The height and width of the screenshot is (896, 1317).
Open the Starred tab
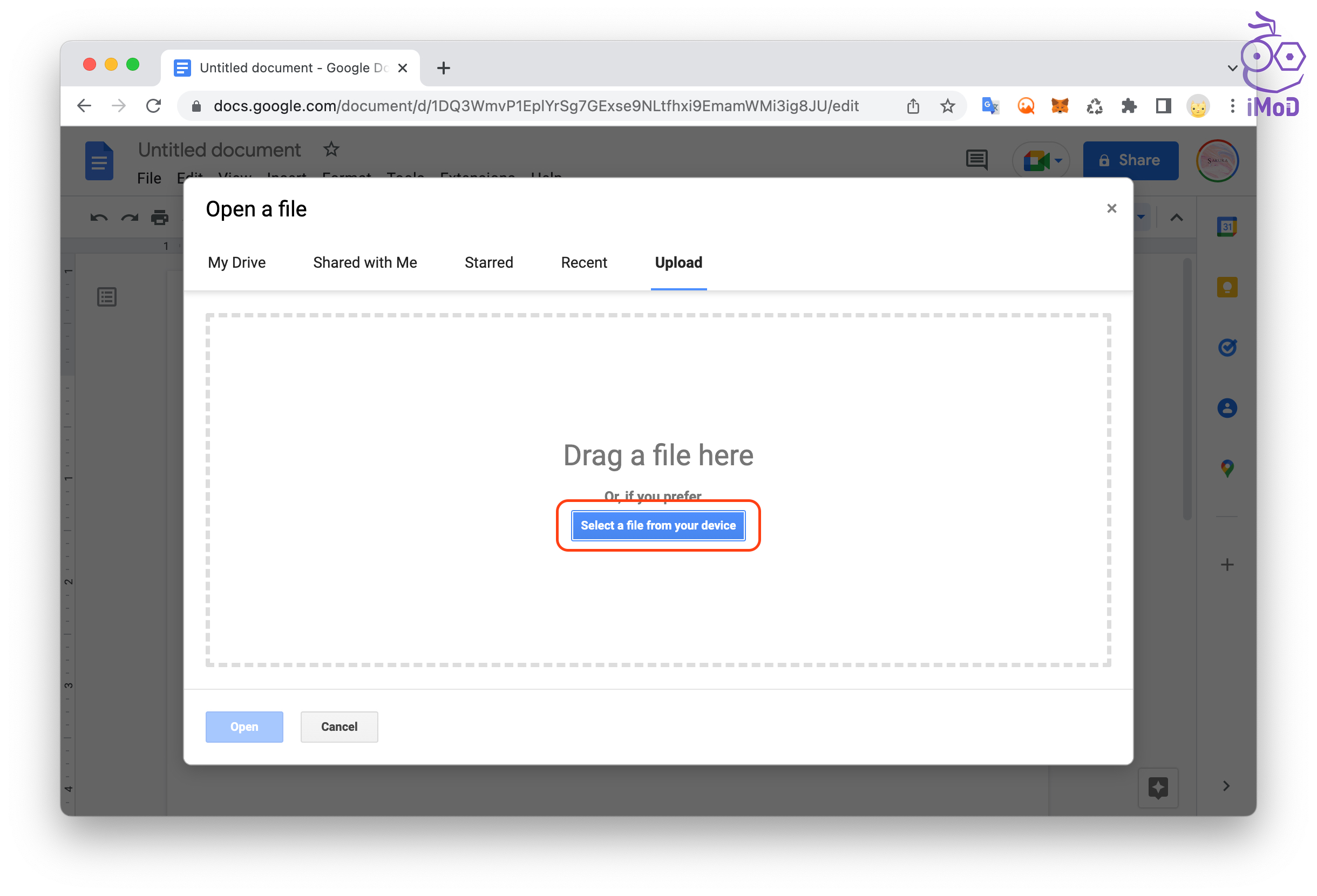[x=488, y=262]
